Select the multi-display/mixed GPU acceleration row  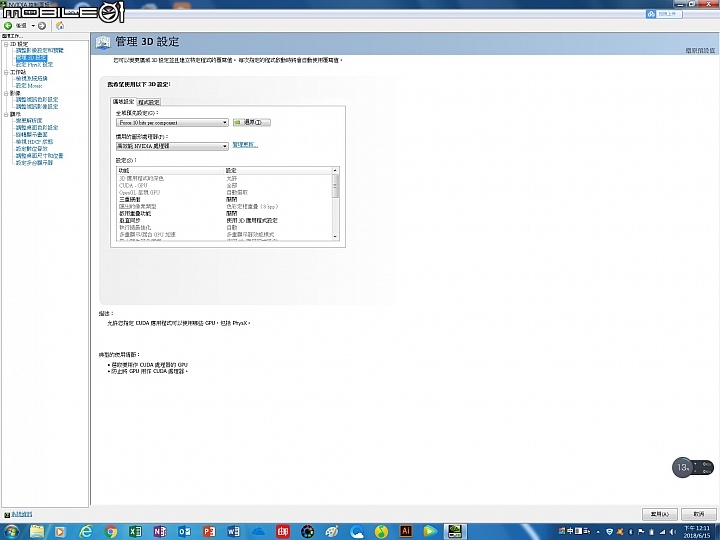click(225, 234)
